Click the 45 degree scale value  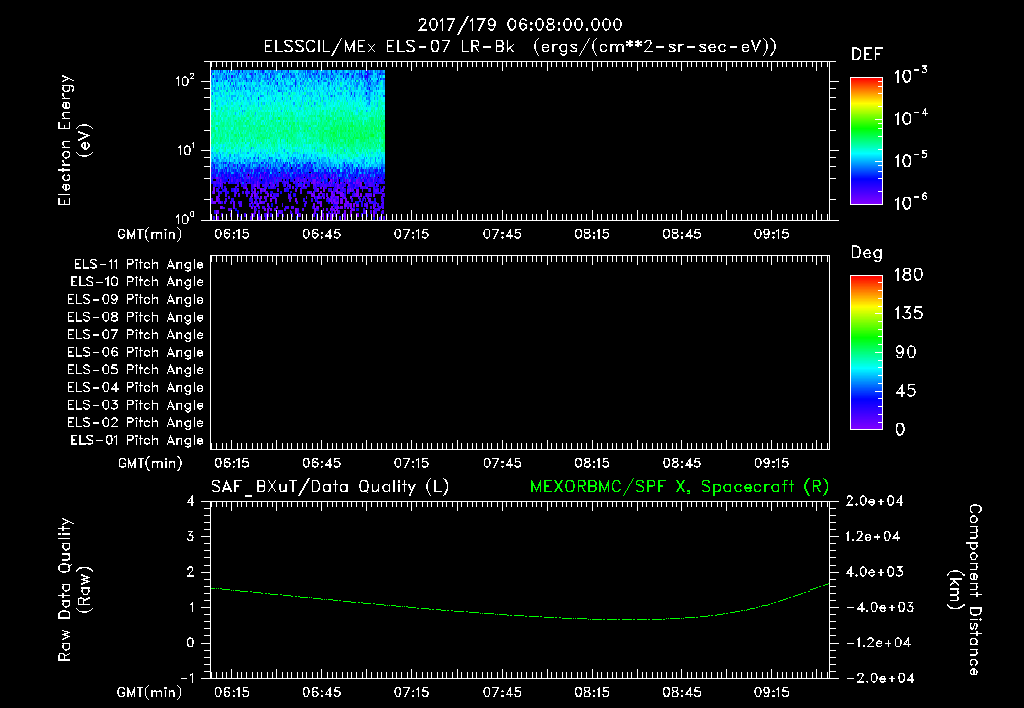pos(906,391)
